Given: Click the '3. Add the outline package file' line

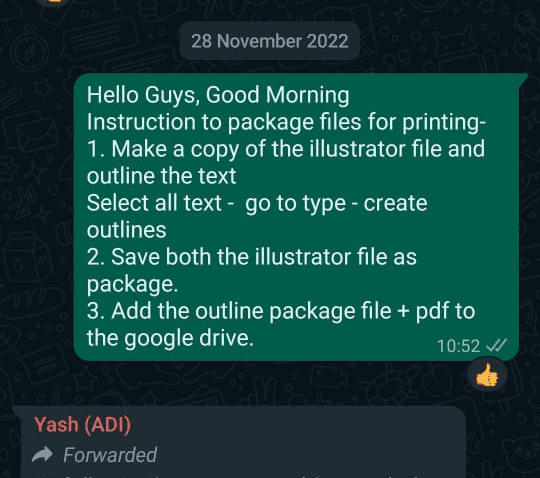Looking at the screenshot, I should click(x=281, y=311).
